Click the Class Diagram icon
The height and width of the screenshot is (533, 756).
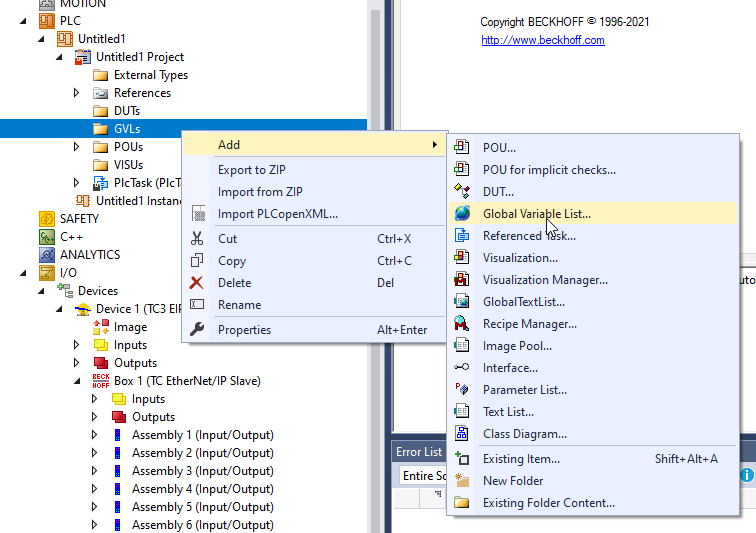(x=461, y=433)
